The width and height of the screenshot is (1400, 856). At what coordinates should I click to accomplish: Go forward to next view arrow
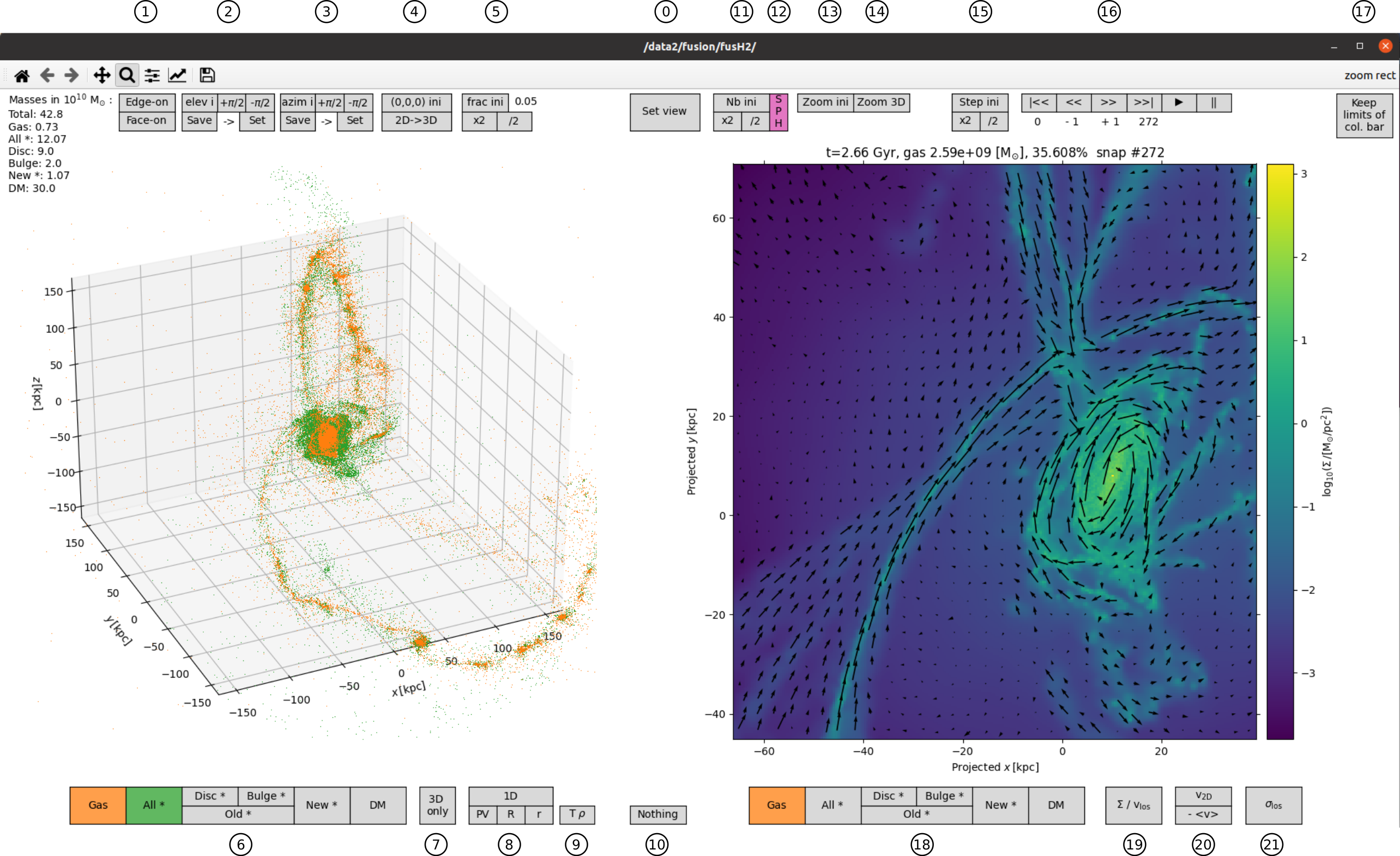pyautogui.click(x=71, y=75)
